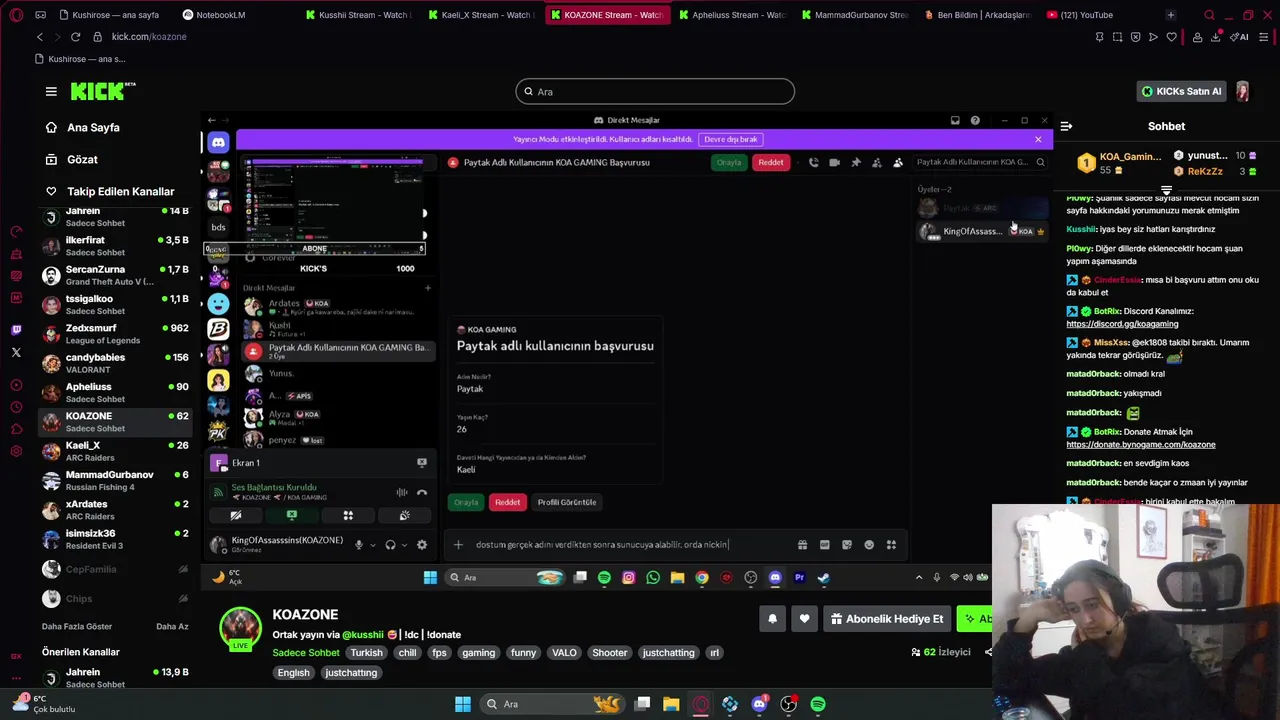Toggle Discord headphone deafen
The height and width of the screenshot is (720, 1280).
click(390, 545)
